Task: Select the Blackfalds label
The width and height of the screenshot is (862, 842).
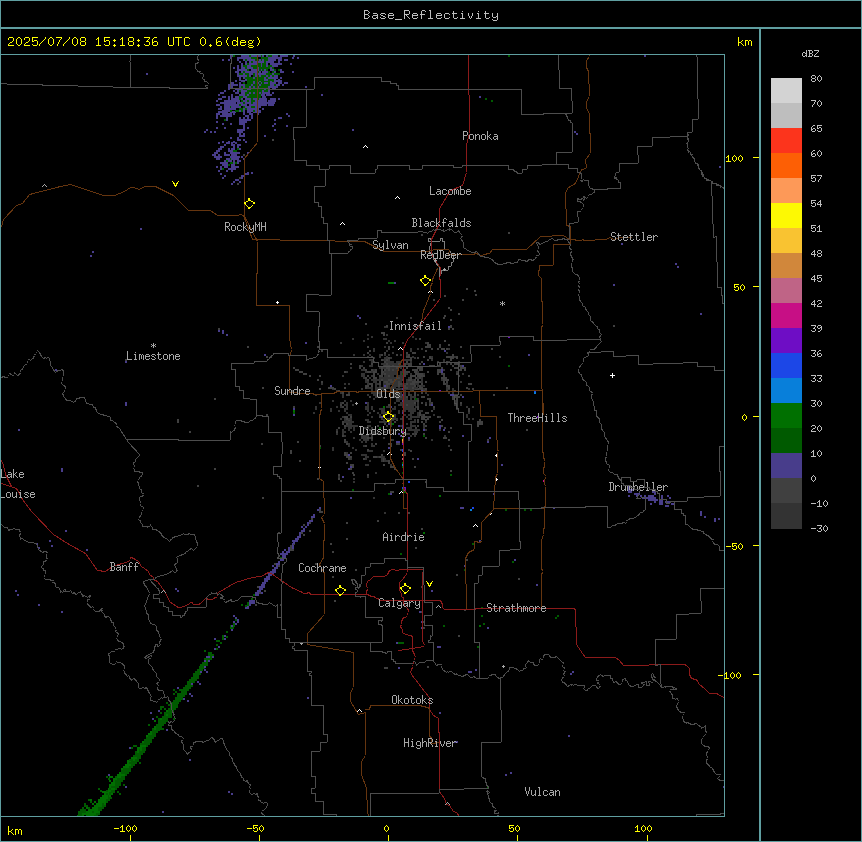Action: point(441,223)
